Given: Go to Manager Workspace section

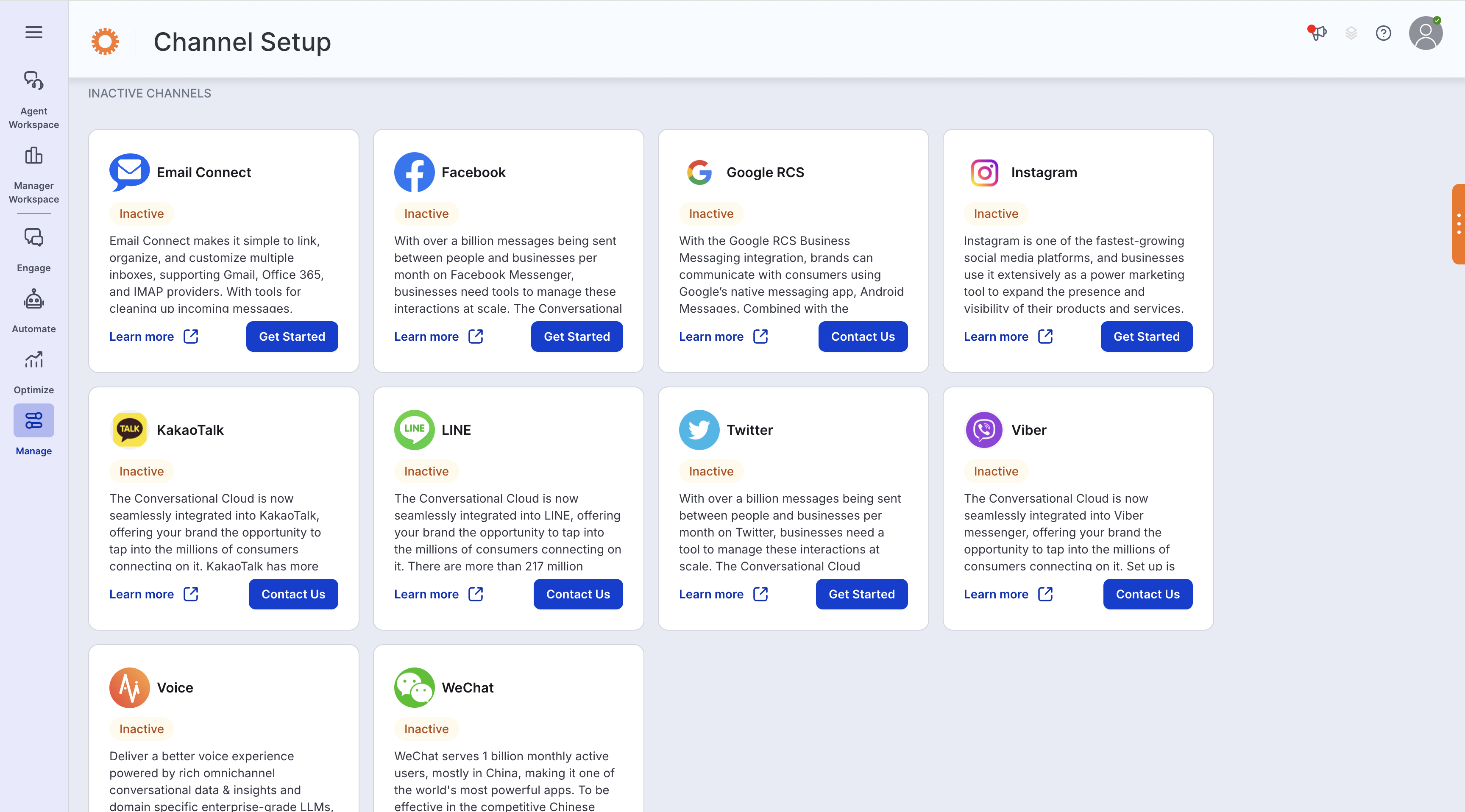Looking at the screenshot, I should pos(33,174).
